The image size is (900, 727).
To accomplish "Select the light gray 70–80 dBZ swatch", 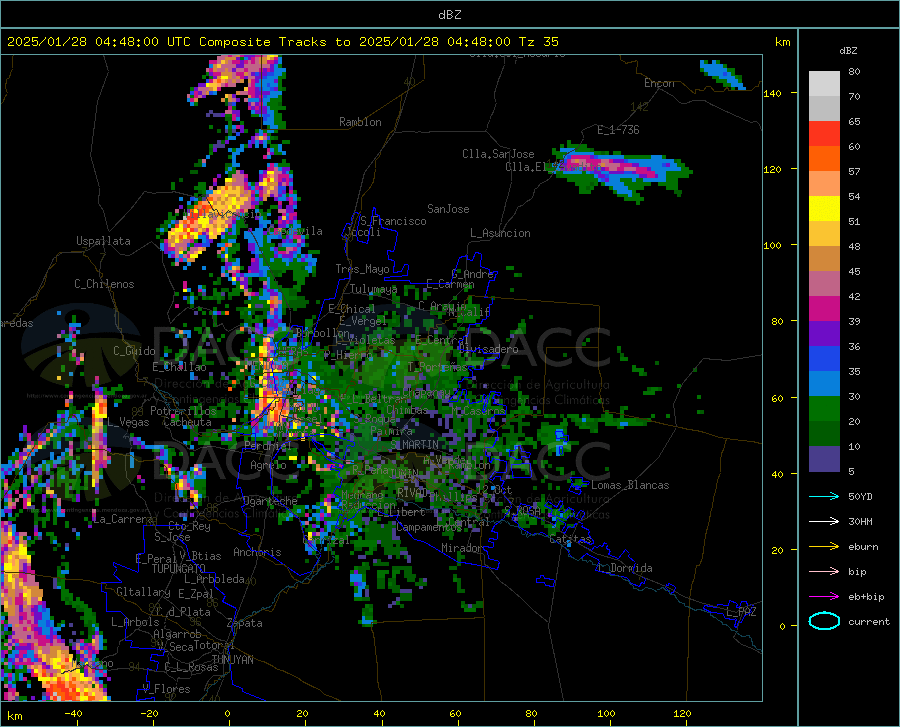I will [x=824, y=84].
